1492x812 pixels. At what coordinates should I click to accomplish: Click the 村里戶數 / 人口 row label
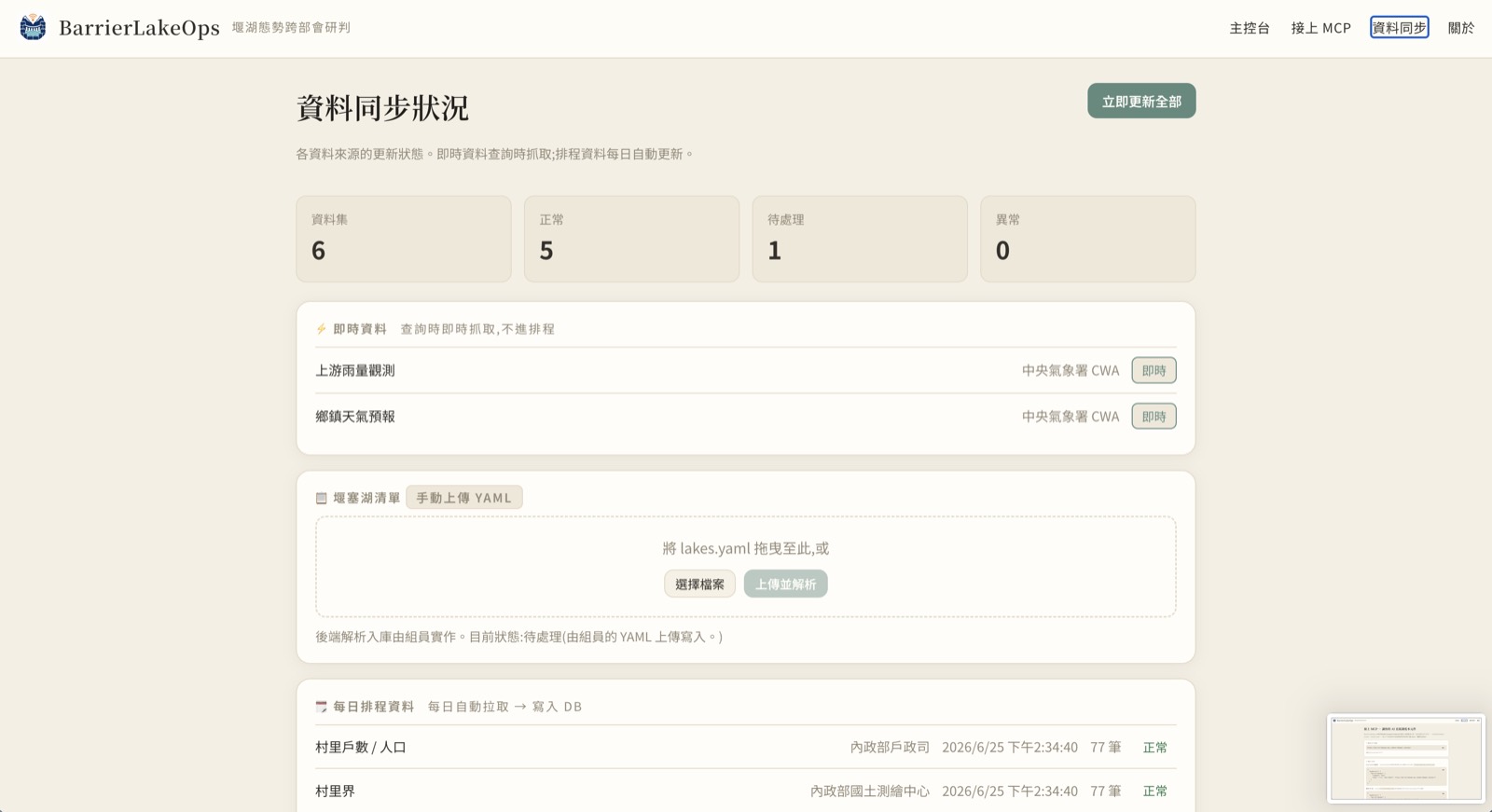[361, 747]
